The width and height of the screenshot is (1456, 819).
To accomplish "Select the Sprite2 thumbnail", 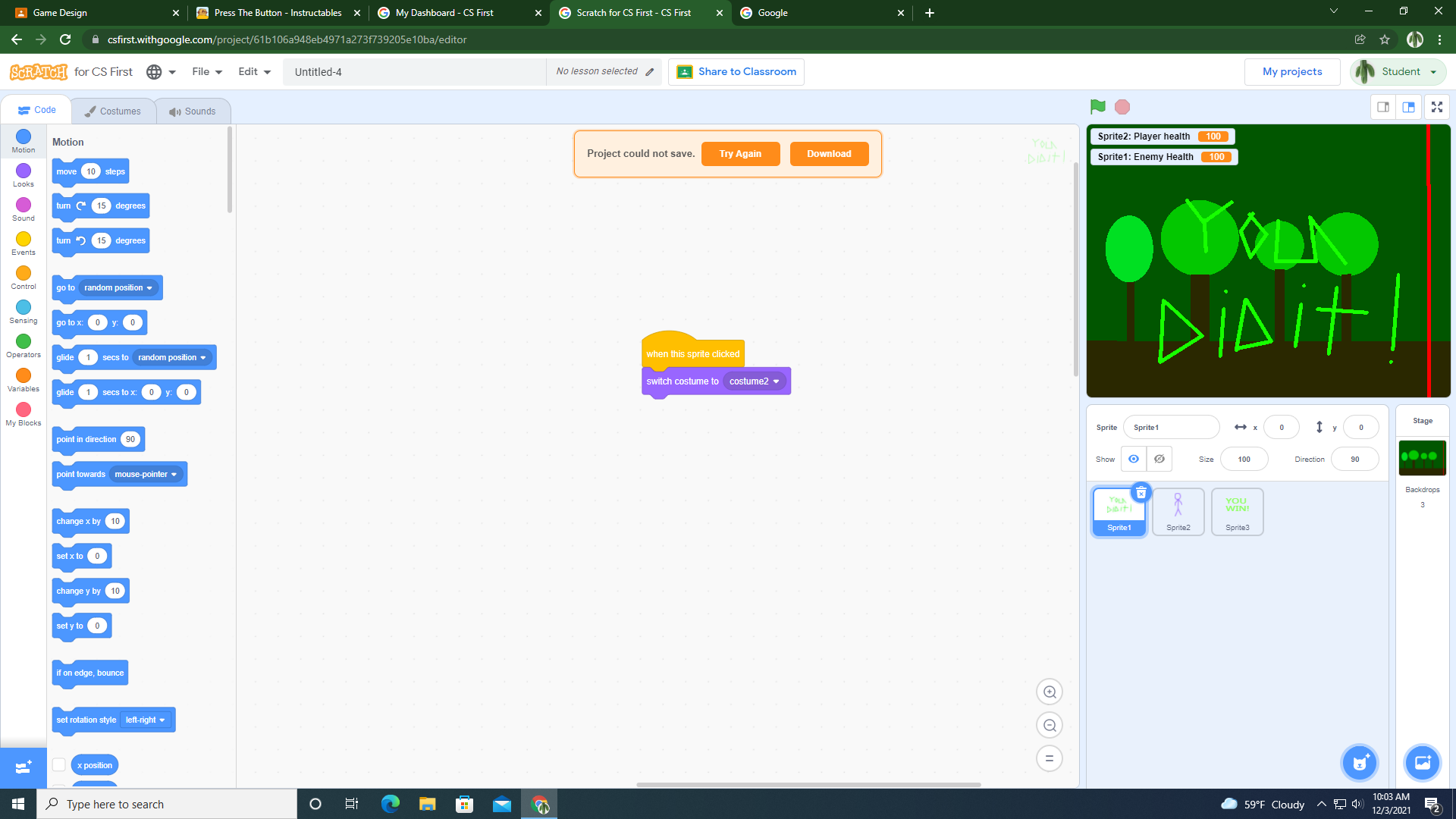I will [1178, 511].
